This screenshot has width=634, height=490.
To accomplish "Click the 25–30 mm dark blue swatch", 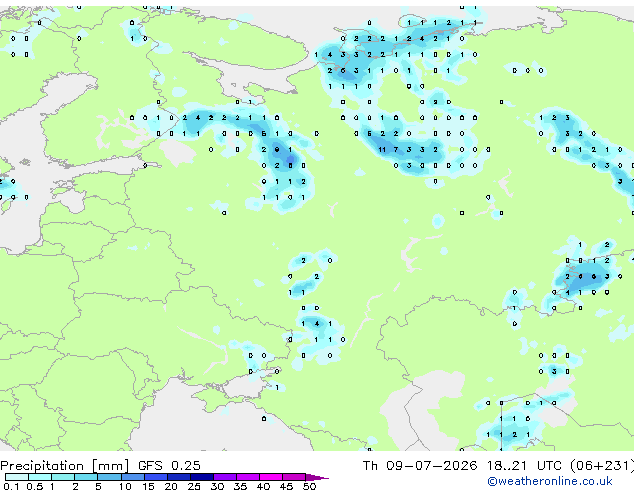I will coord(201,477).
